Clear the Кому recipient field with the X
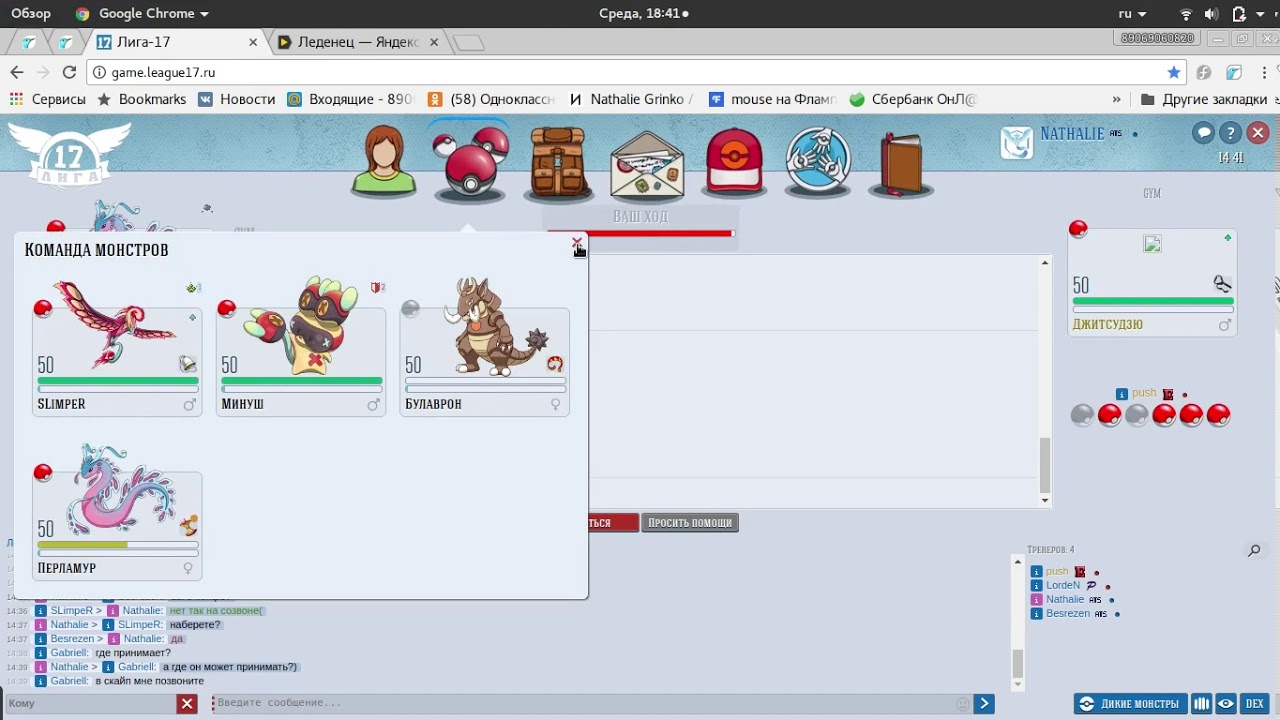Screen dimensions: 1280x720 187,704
